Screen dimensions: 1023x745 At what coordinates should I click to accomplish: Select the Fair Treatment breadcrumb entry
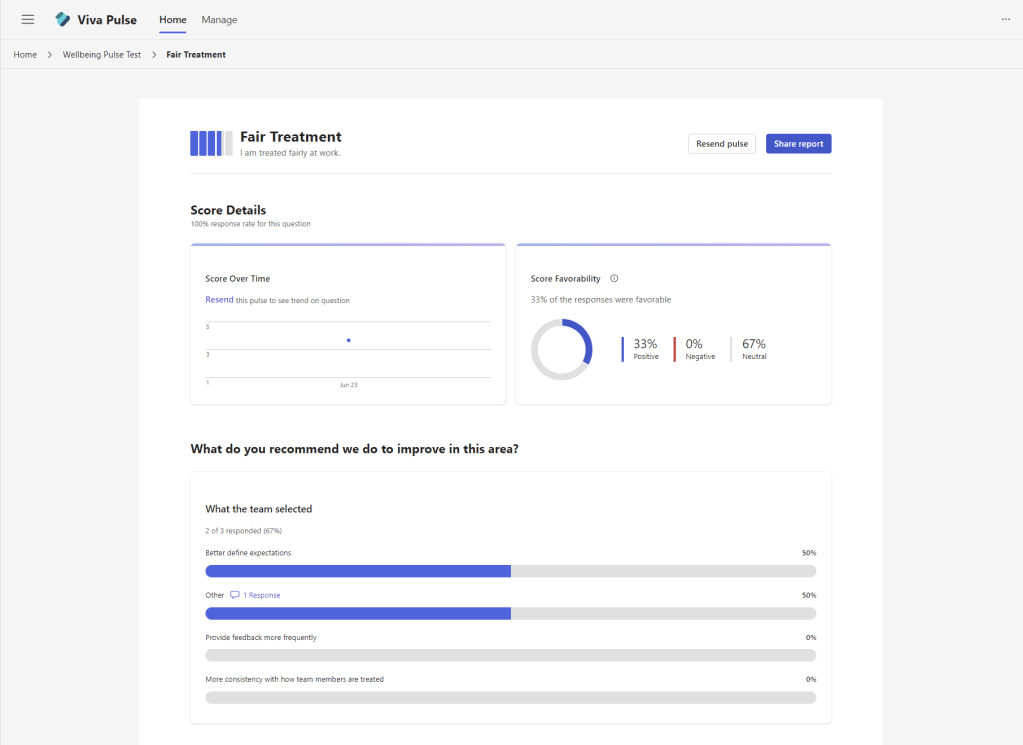pyautogui.click(x=195, y=54)
